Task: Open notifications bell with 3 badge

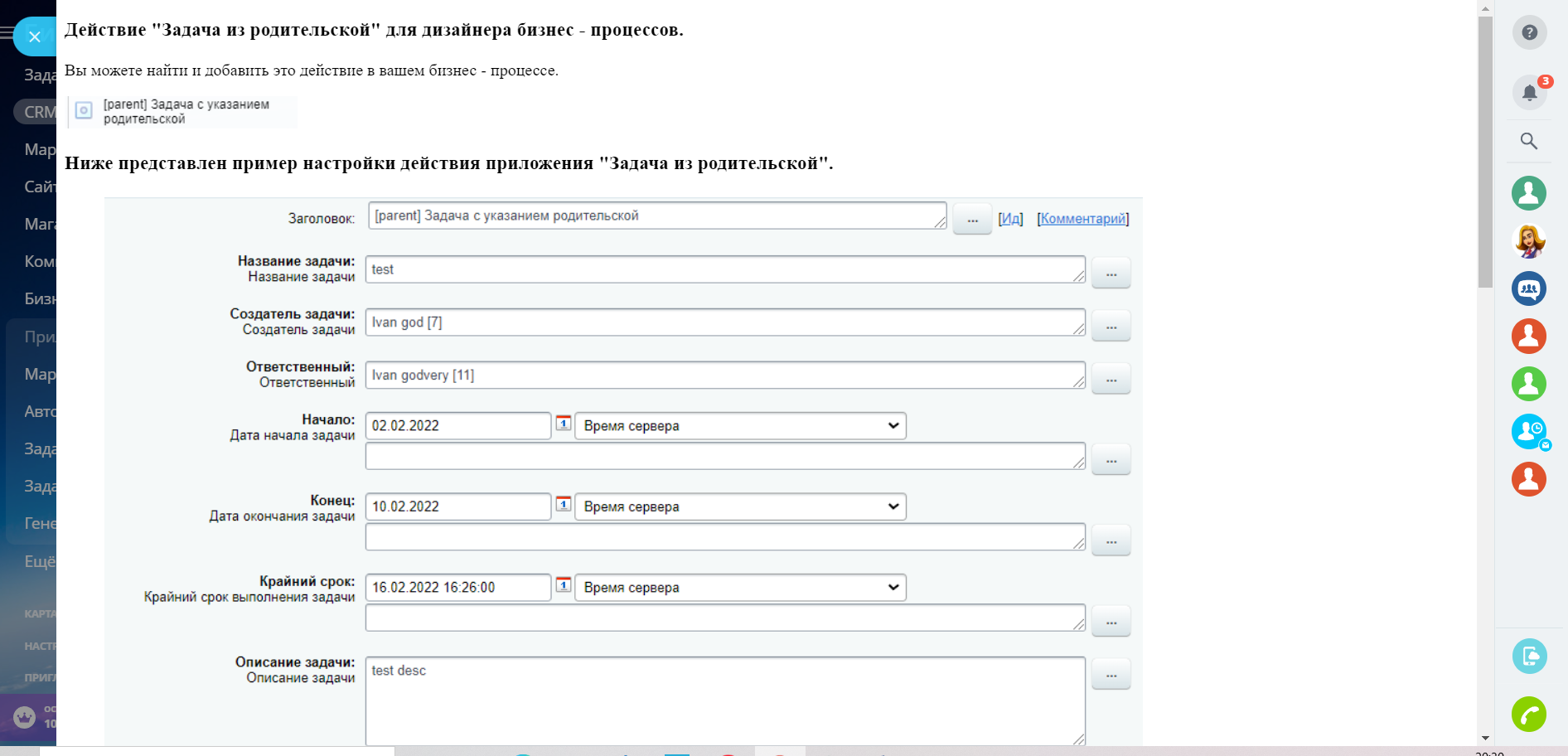Action: (1530, 91)
